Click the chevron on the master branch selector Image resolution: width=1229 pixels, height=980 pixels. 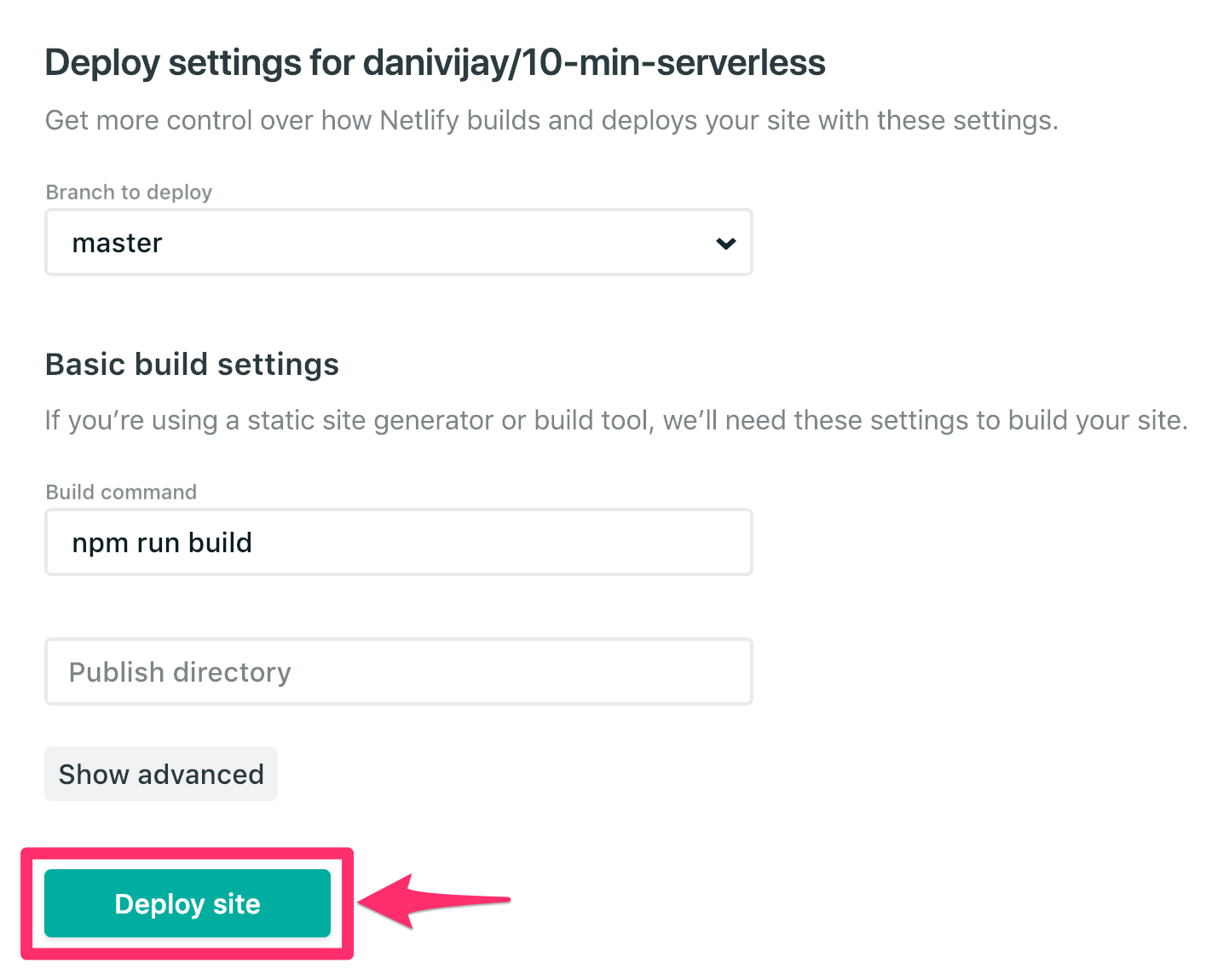(x=725, y=243)
